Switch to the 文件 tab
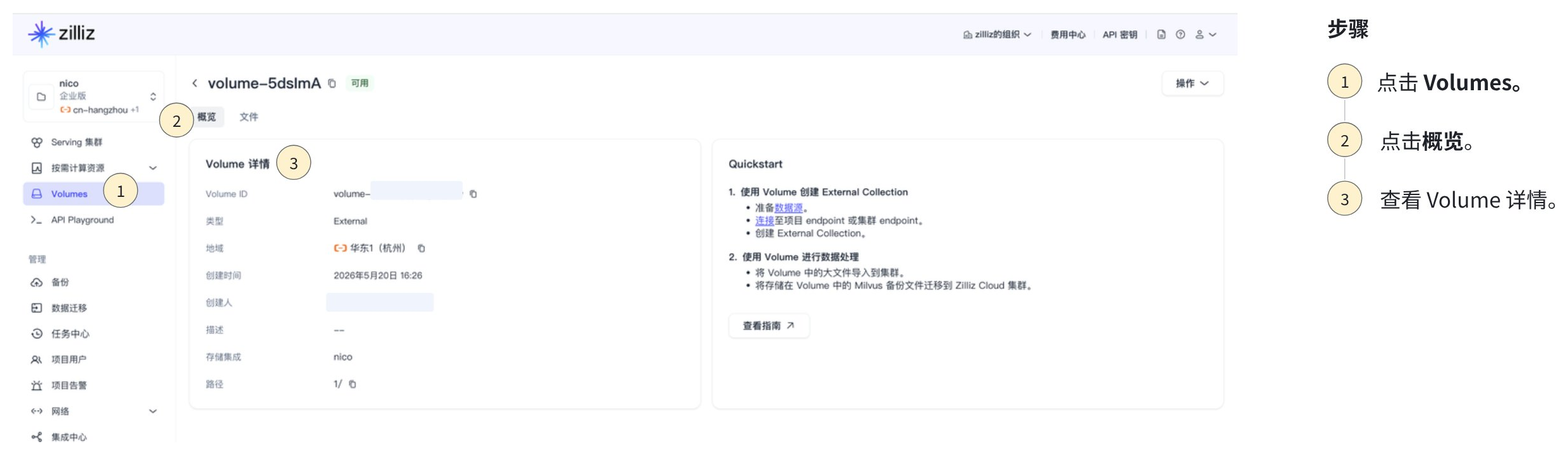This screenshot has height=455, width=1568. click(248, 117)
